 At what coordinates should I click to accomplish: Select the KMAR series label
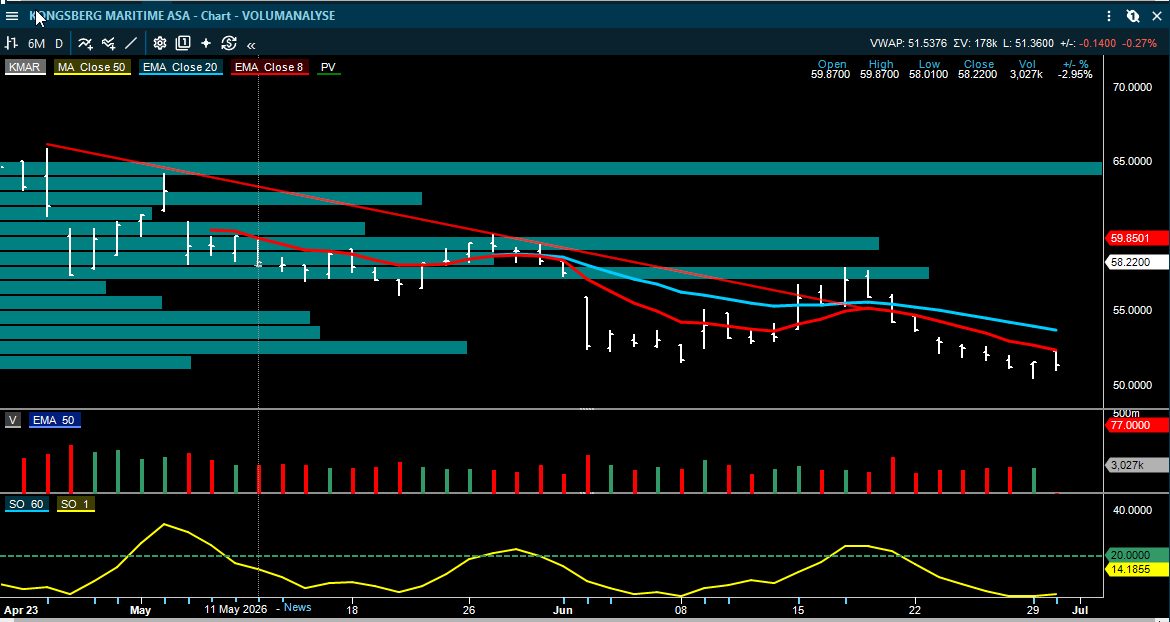(x=25, y=67)
